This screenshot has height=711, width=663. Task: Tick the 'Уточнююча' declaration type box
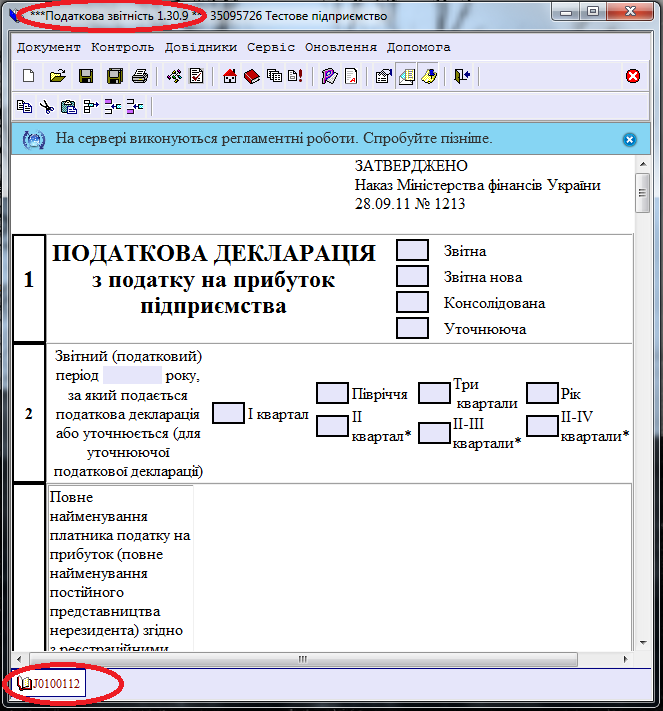click(x=412, y=327)
